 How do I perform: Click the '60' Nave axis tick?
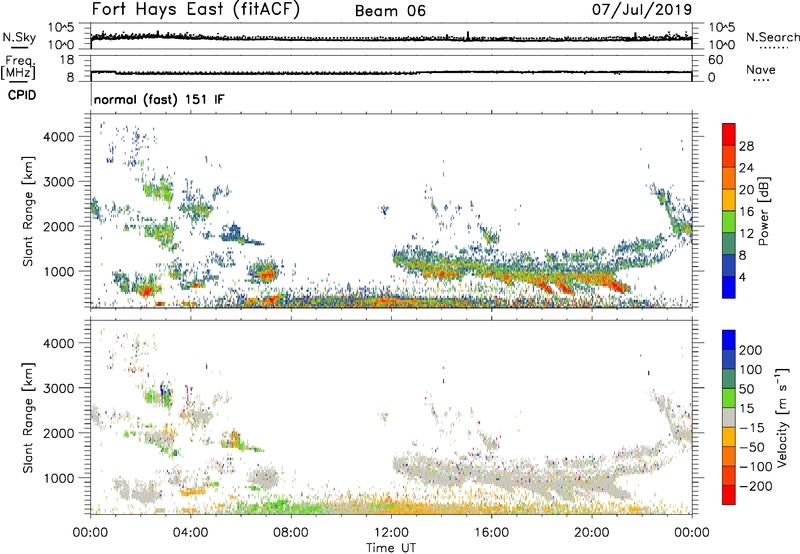click(x=715, y=60)
